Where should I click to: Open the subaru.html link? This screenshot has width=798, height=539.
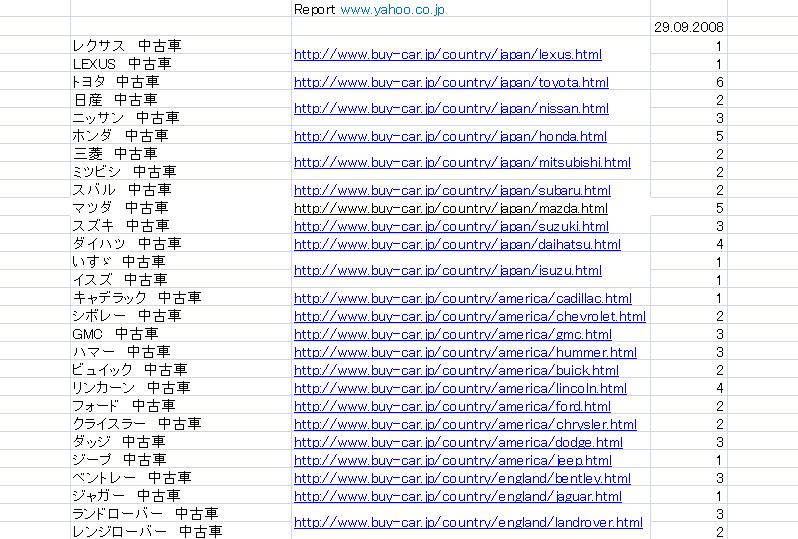[452, 190]
